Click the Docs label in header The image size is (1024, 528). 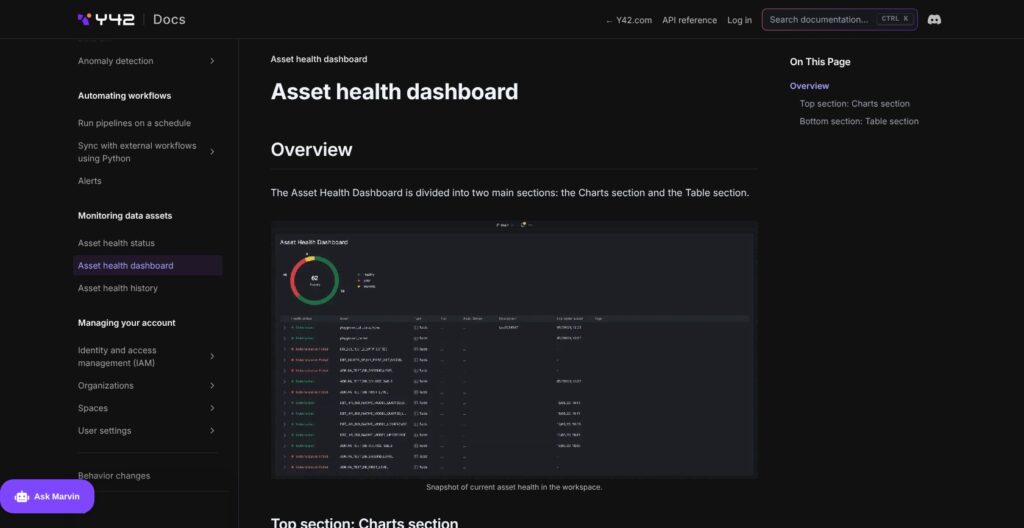pyautogui.click(x=169, y=20)
